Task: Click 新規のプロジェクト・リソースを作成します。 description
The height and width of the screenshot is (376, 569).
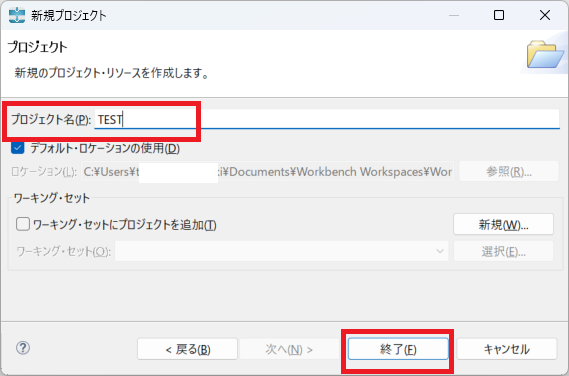Action: pos(111,73)
